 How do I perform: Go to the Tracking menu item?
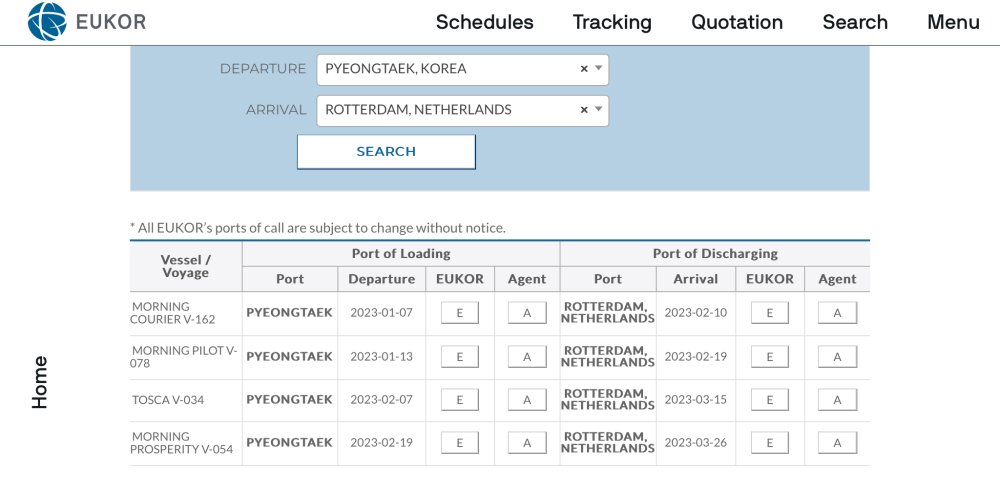(x=612, y=22)
